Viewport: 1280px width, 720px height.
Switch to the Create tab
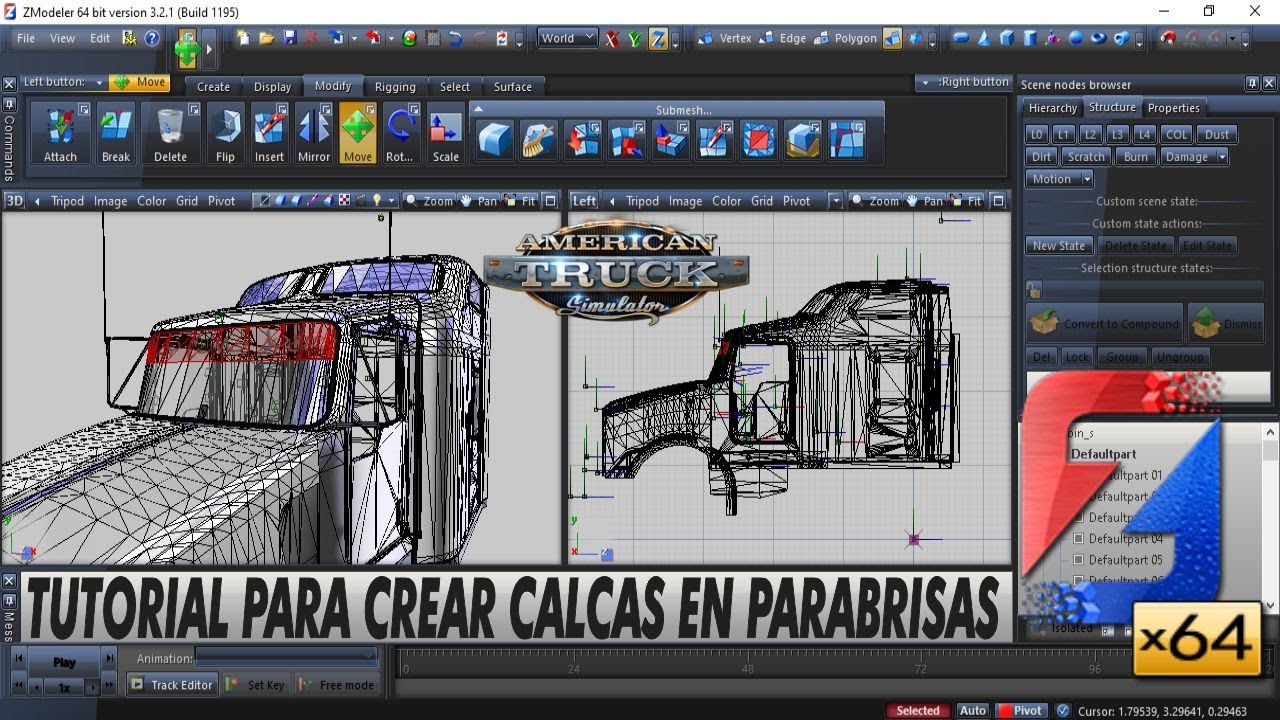(213, 87)
